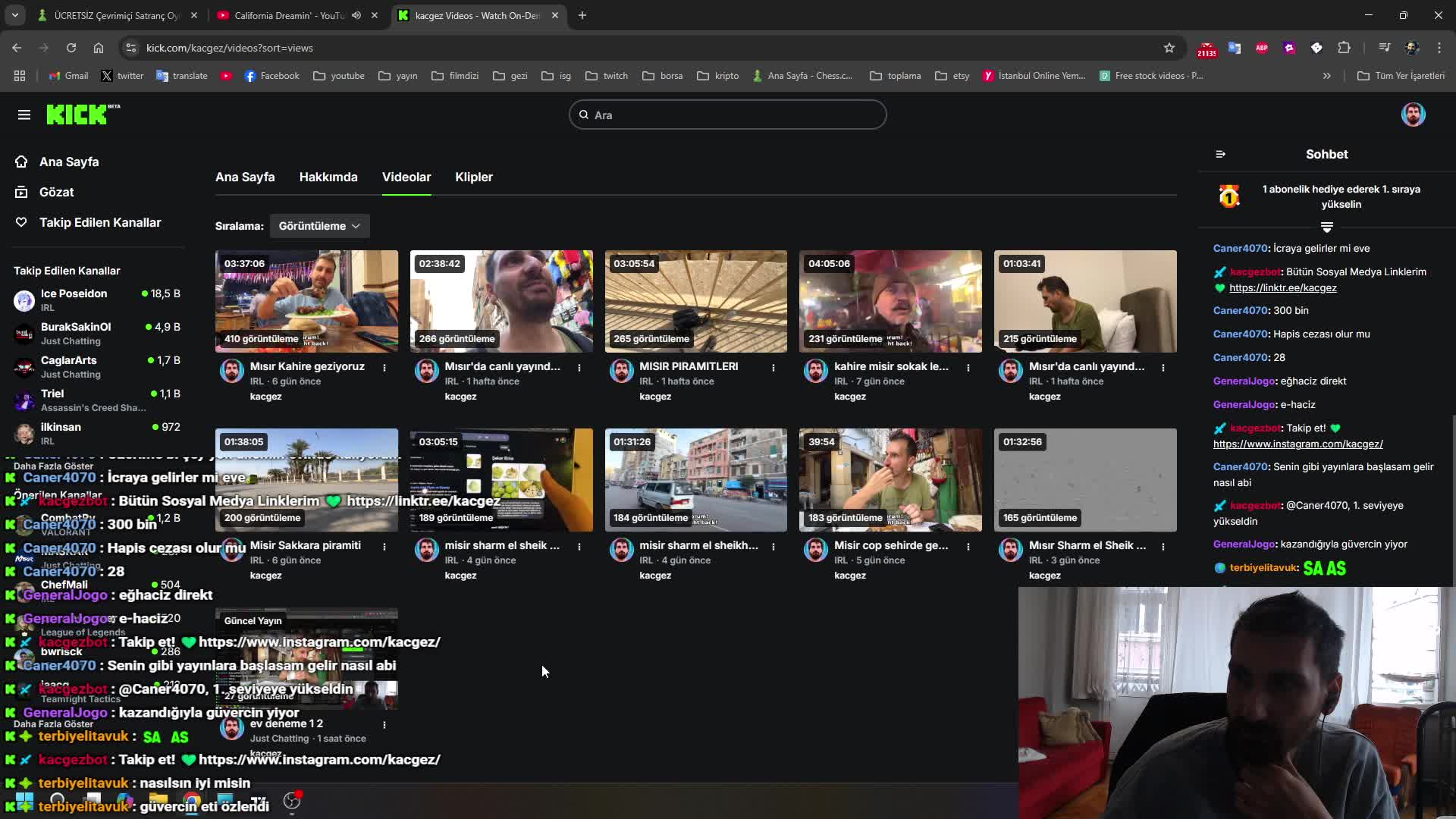Go back to previous page
The height and width of the screenshot is (819, 1456).
pyautogui.click(x=17, y=48)
